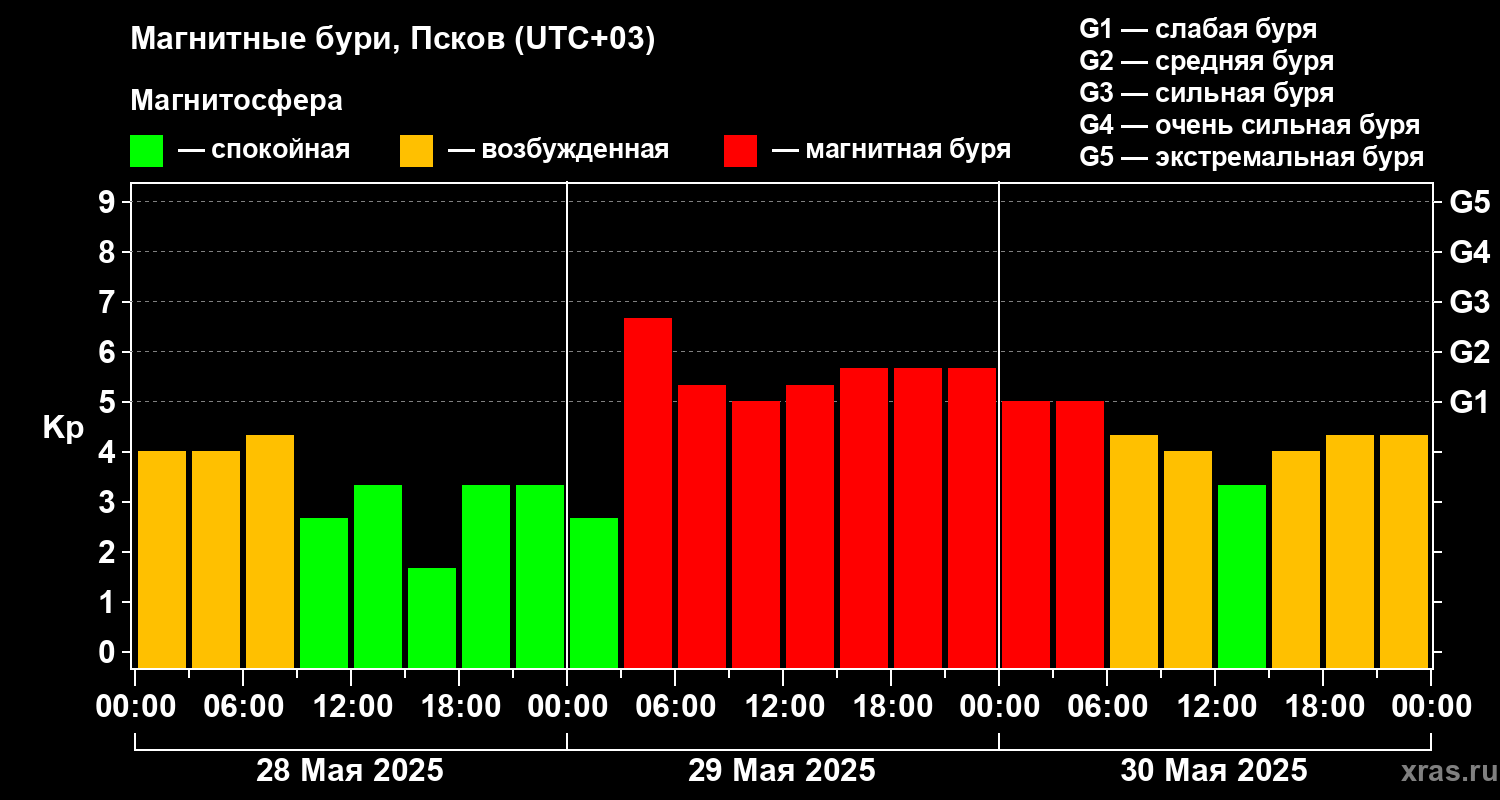Select the tallest red bar on 29 Мая

(x=648, y=493)
